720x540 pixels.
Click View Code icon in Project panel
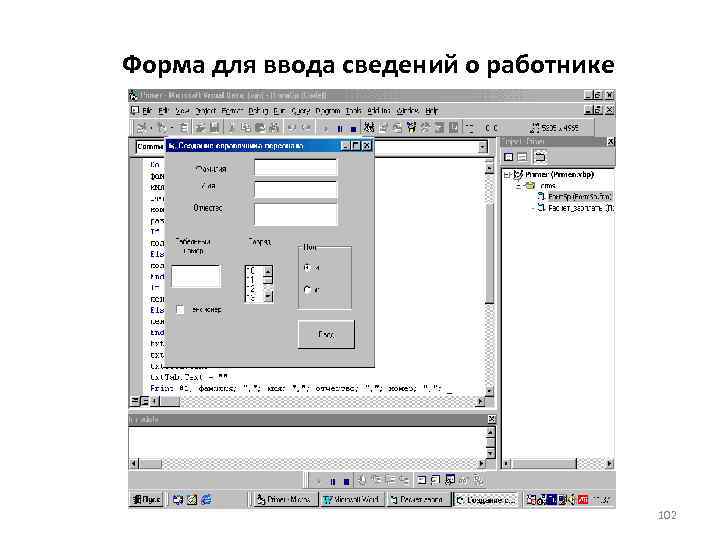[509, 157]
